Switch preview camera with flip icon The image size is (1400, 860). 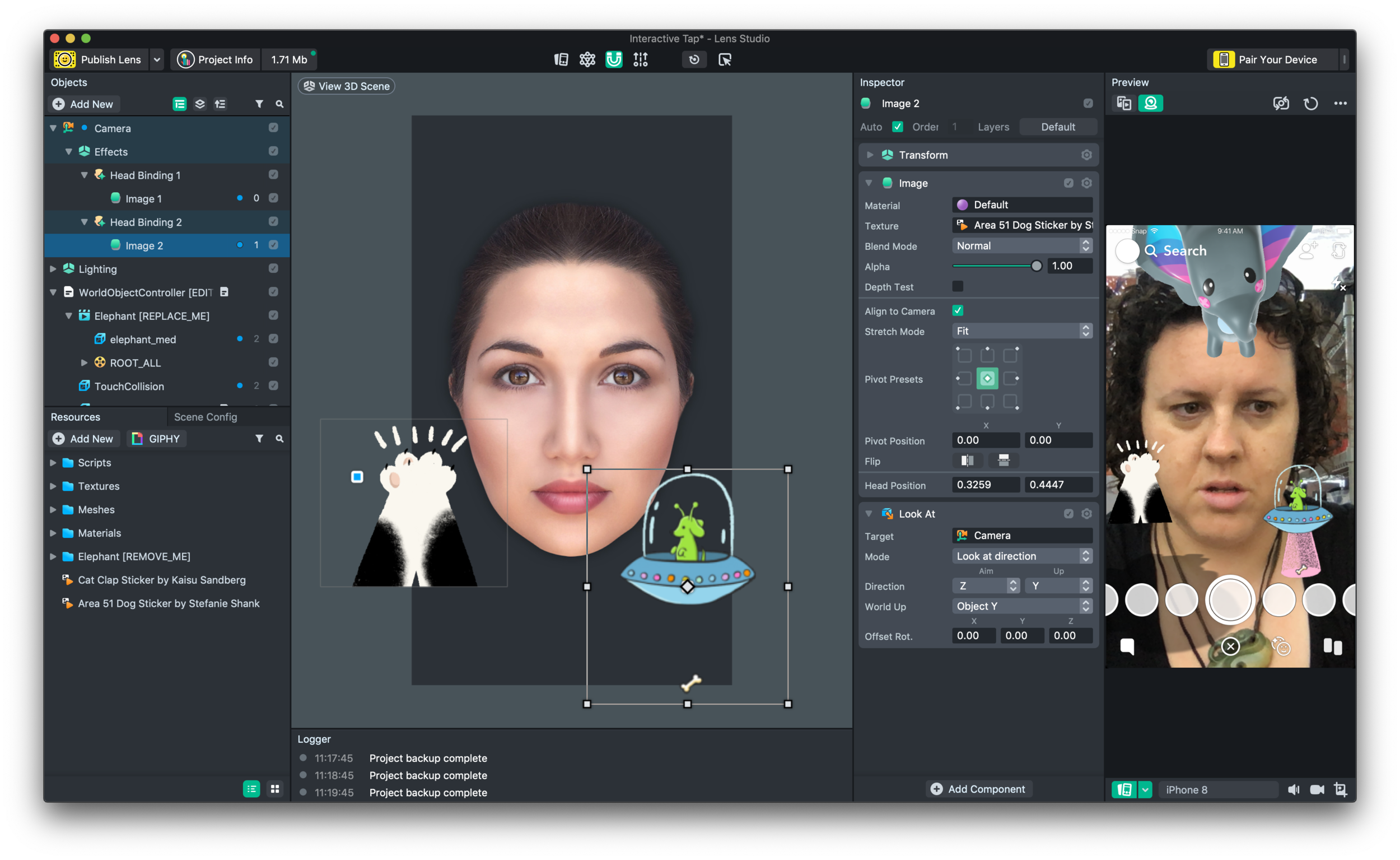[x=1281, y=103]
